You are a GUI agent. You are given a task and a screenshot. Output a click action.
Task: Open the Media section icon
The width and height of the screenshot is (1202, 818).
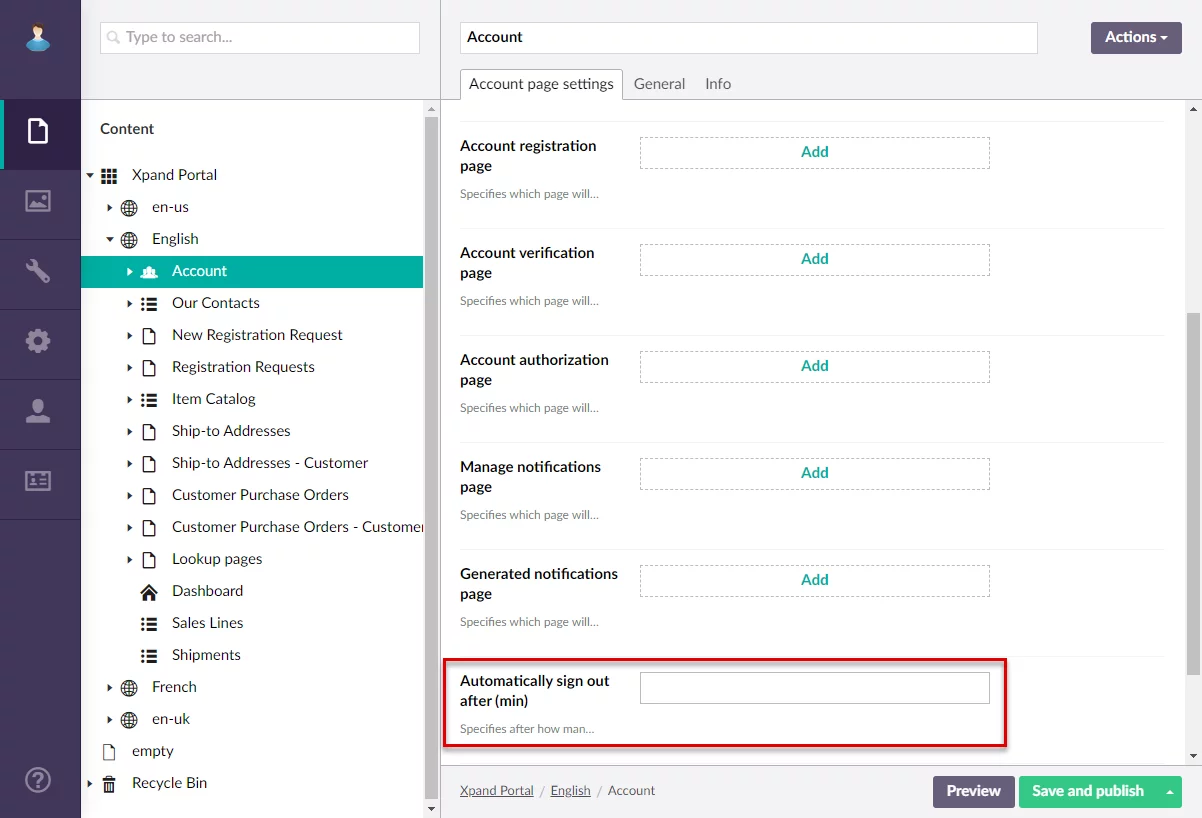(38, 201)
